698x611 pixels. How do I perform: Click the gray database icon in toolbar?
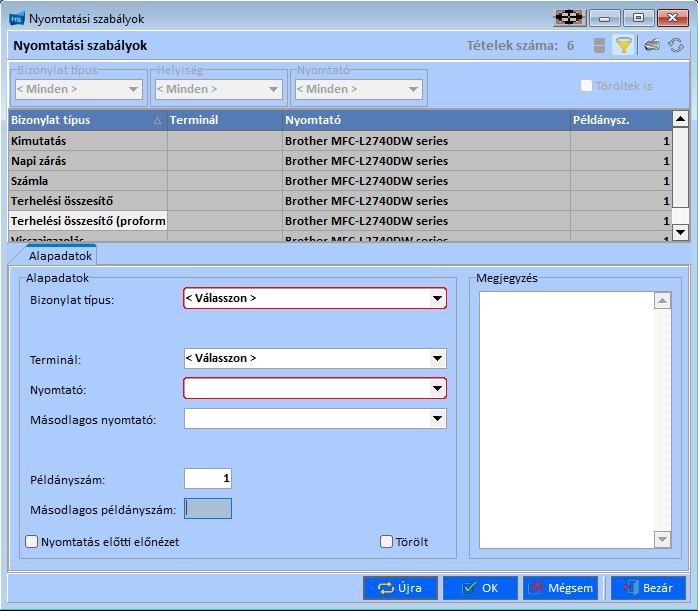click(x=599, y=45)
